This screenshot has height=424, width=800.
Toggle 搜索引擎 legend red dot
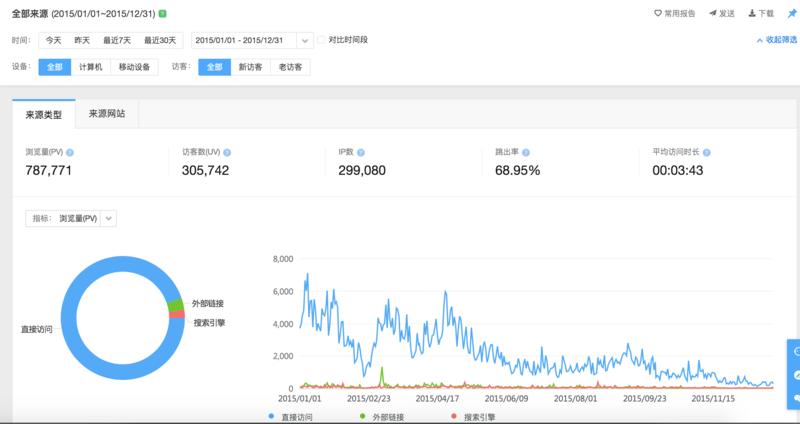click(x=454, y=416)
